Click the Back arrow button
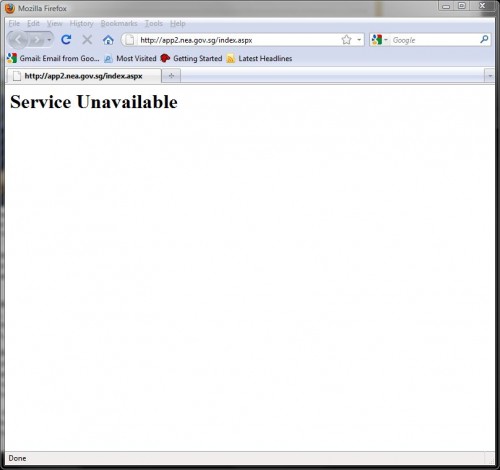This screenshot has height=470, width=500. tap(18, 40)
